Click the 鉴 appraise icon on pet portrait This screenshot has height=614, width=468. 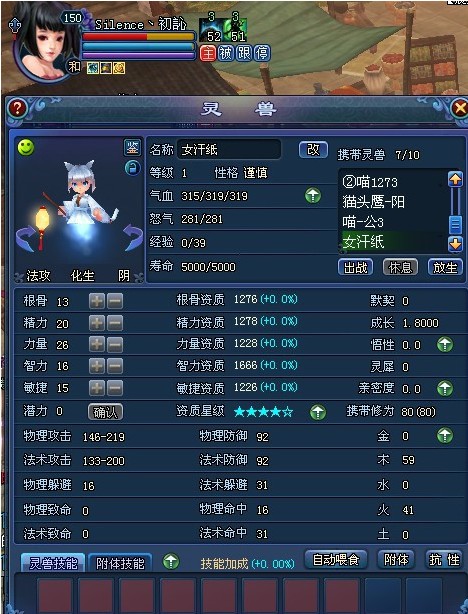pos(132,148)
